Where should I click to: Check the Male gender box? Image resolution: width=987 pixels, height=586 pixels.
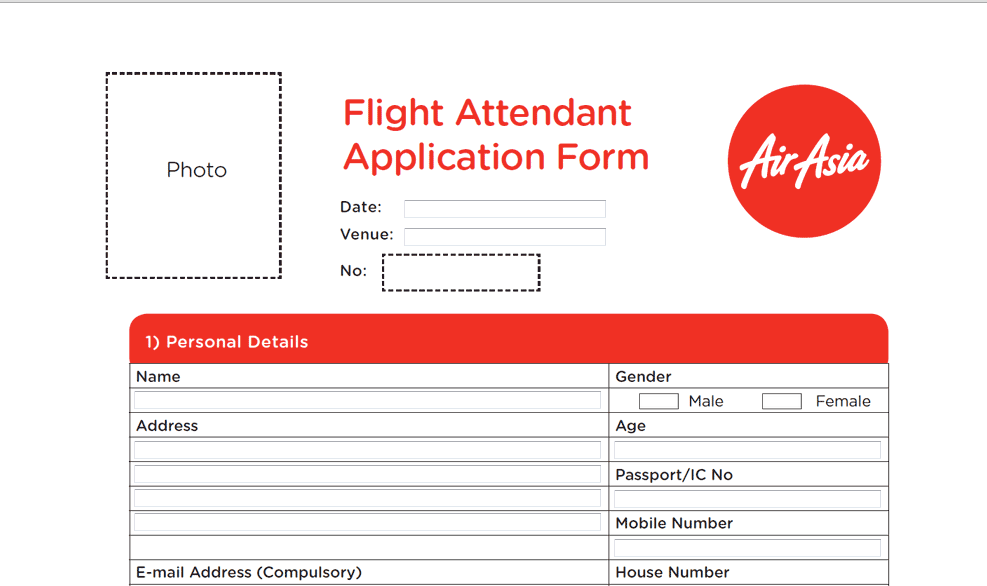[x=658, y=401]
